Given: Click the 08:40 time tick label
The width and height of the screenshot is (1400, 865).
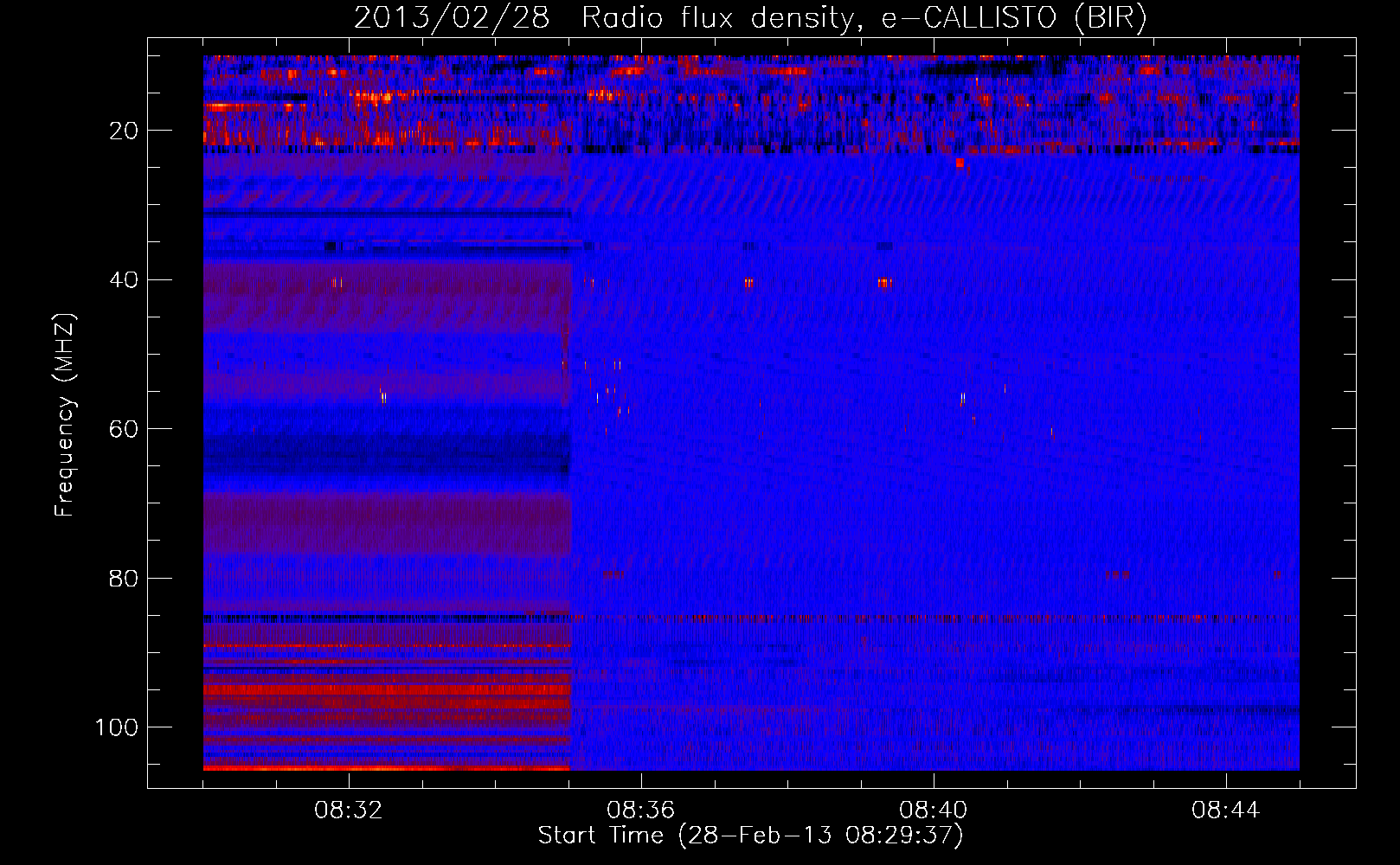Looking at the screenshot, I should pos(934,811).
